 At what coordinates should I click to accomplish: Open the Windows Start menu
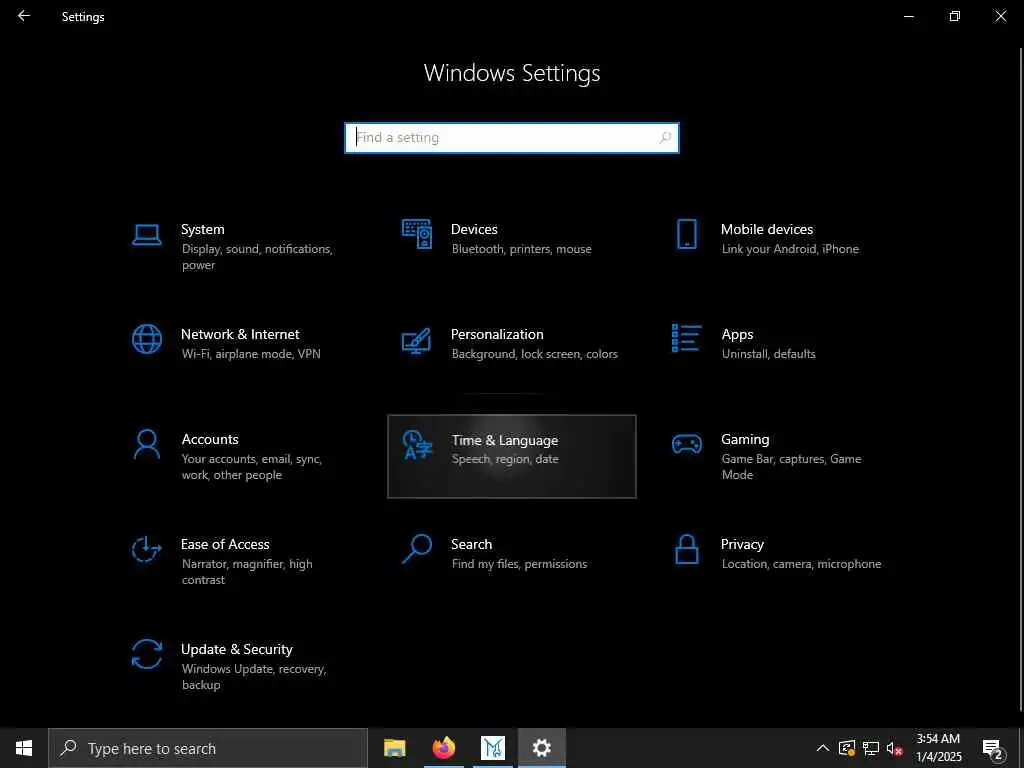click(24, 748)
